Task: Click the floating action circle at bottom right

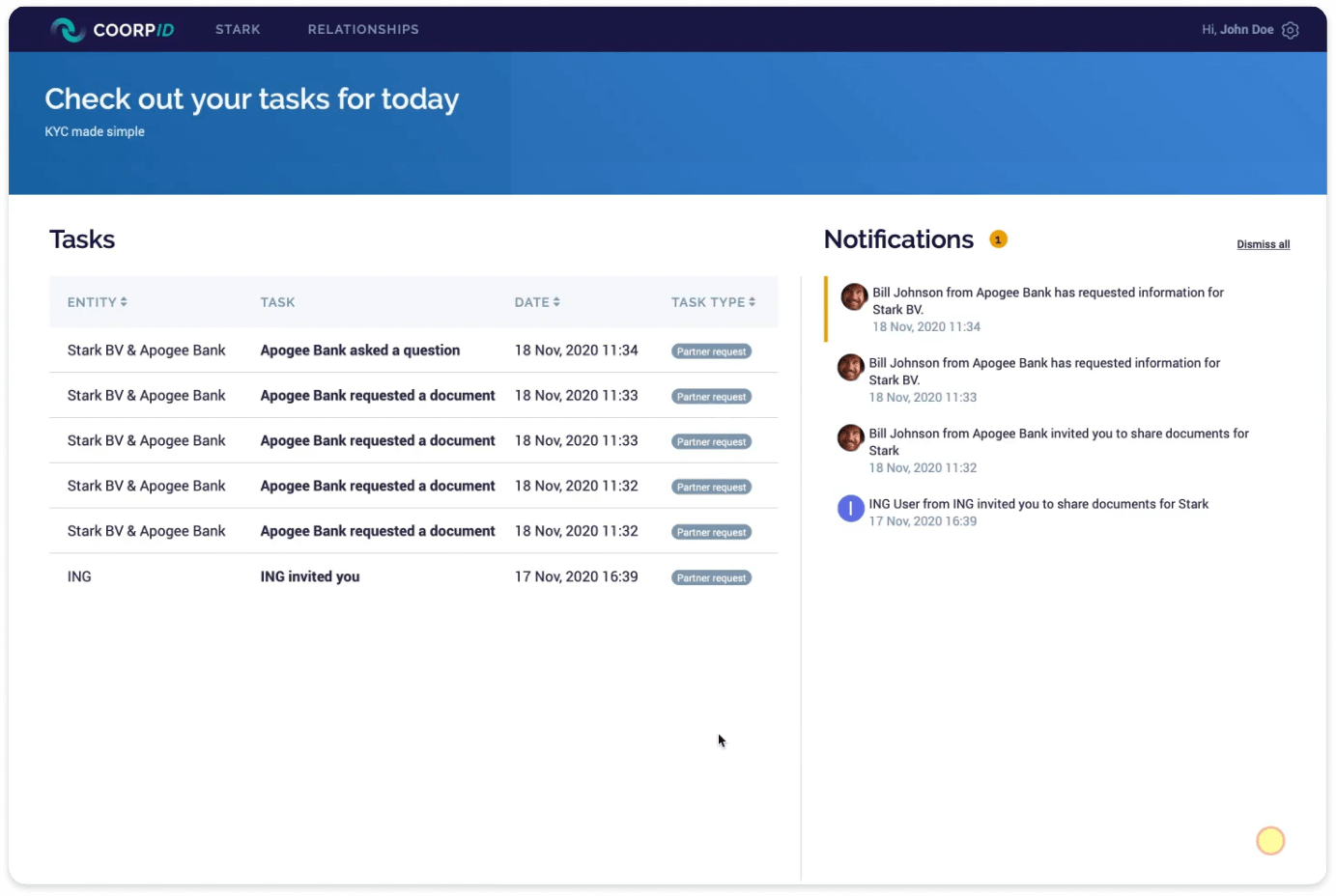Action: [1269, 840]
